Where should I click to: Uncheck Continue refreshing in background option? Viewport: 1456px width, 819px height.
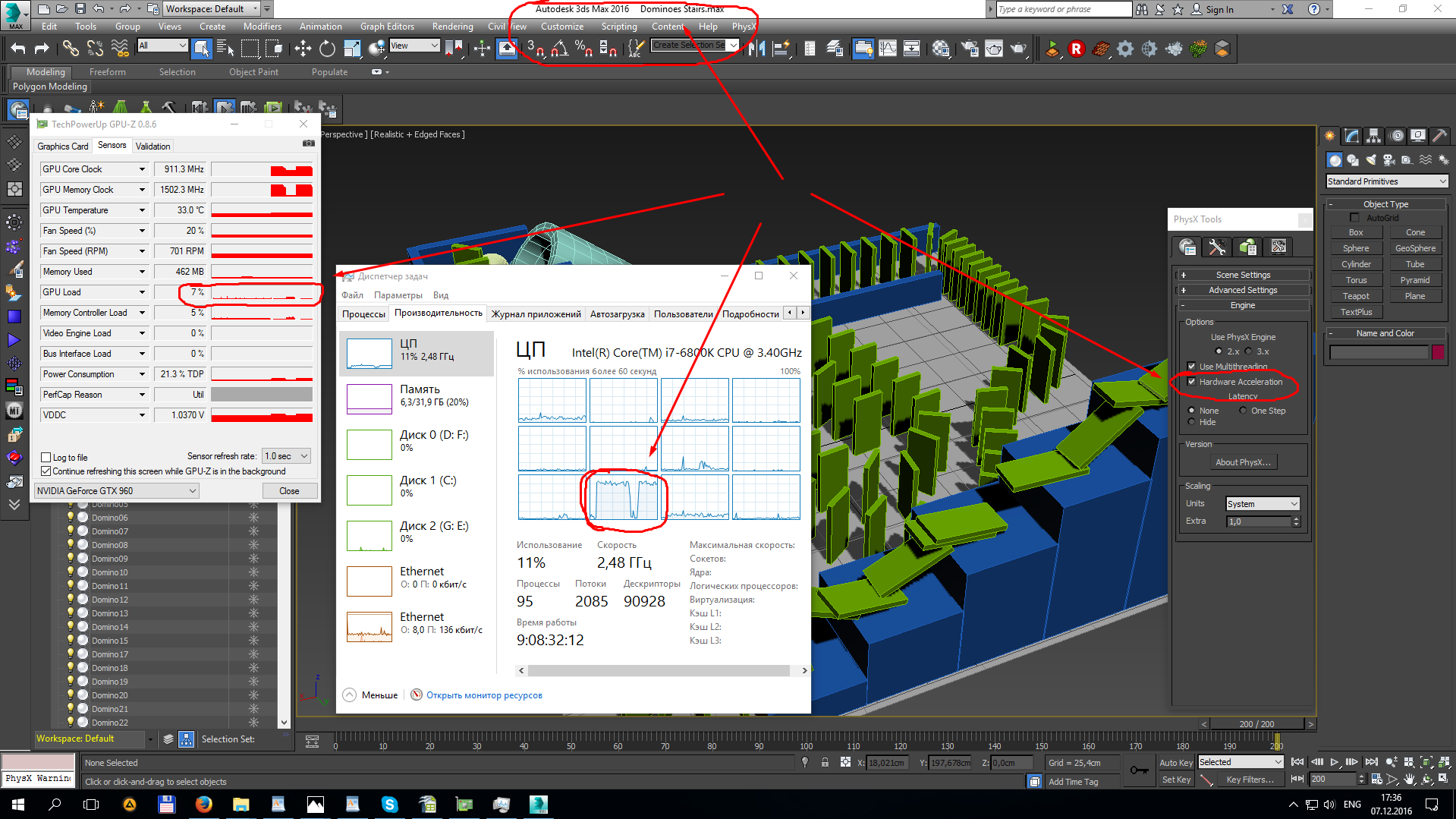click(46, 471)
